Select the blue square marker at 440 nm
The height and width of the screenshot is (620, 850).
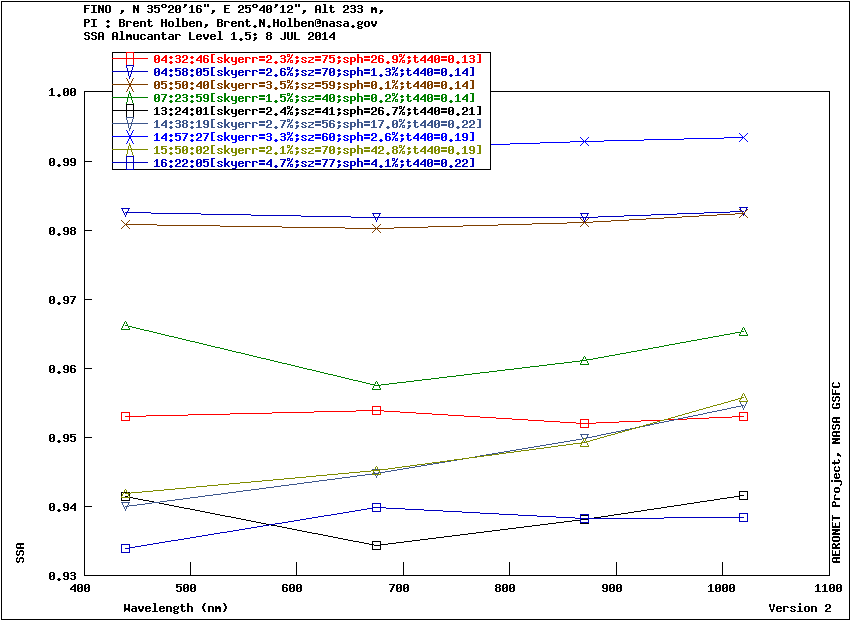(126, 548)
